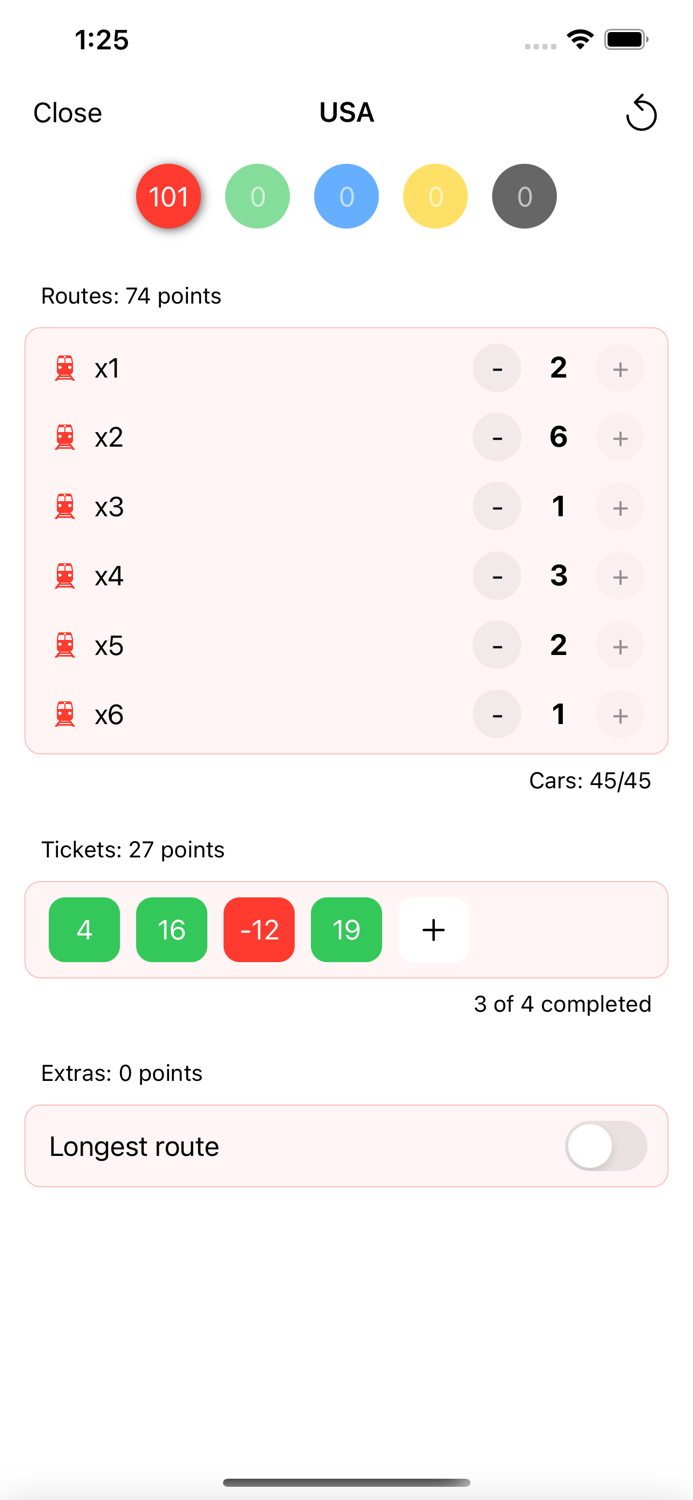Switch to the green player score
This screenshot has height=1500, width=693.
(x=257, y=196)
